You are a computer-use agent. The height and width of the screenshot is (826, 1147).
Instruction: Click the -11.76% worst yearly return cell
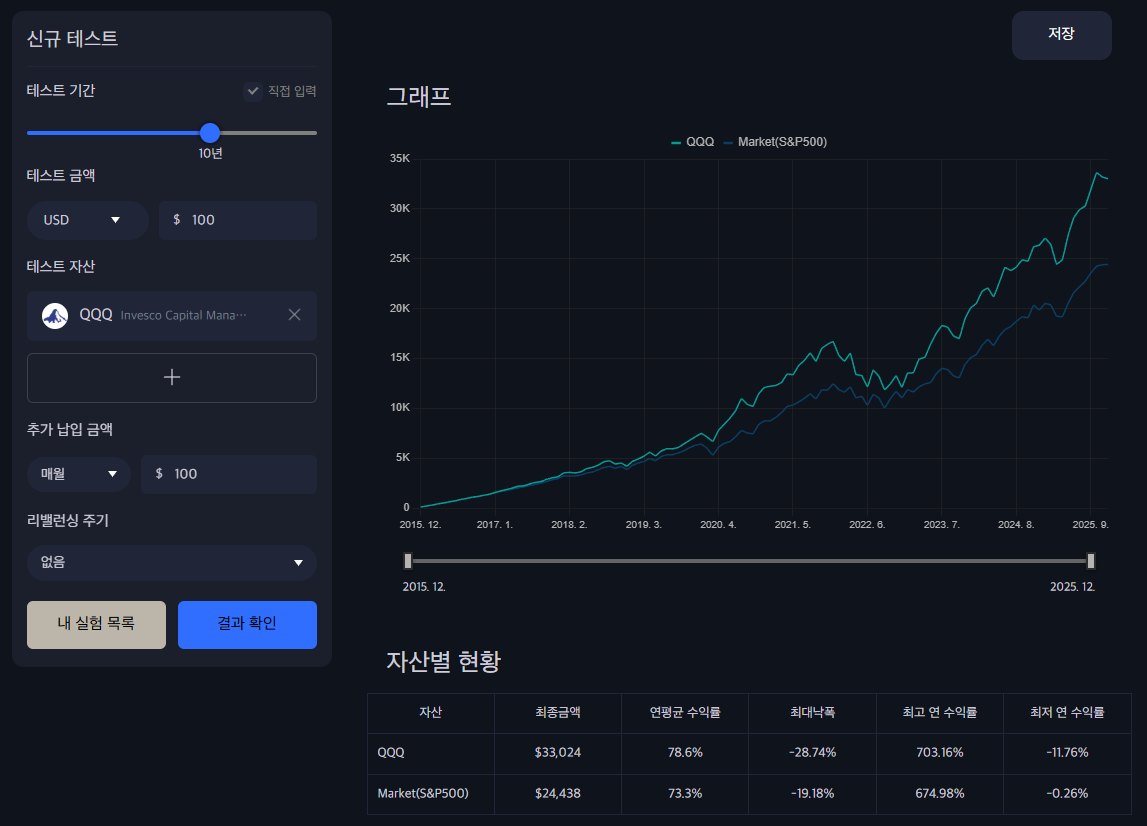tap(1067, 753)
